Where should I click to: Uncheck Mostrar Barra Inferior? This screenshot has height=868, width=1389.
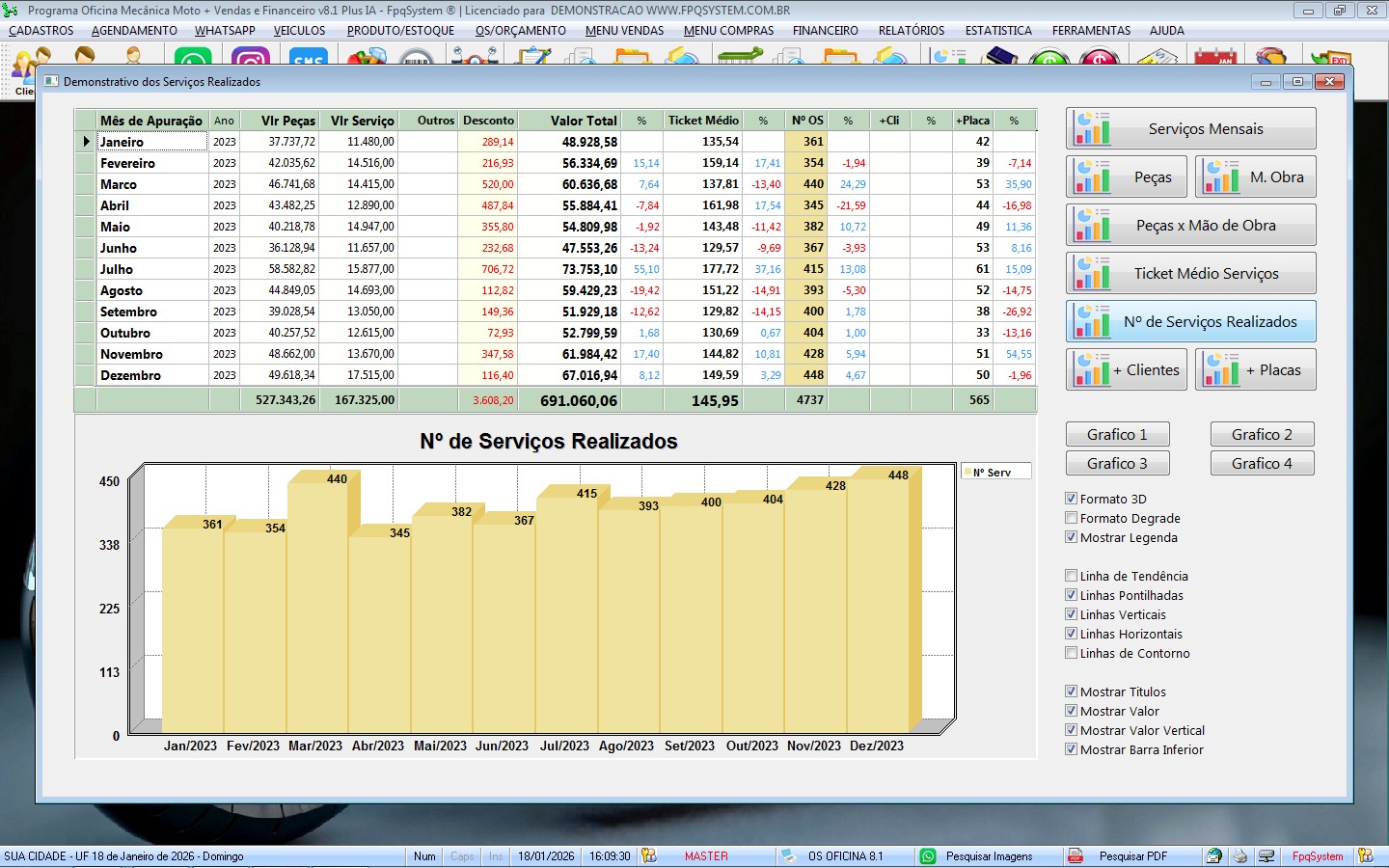coord(1071,749)
